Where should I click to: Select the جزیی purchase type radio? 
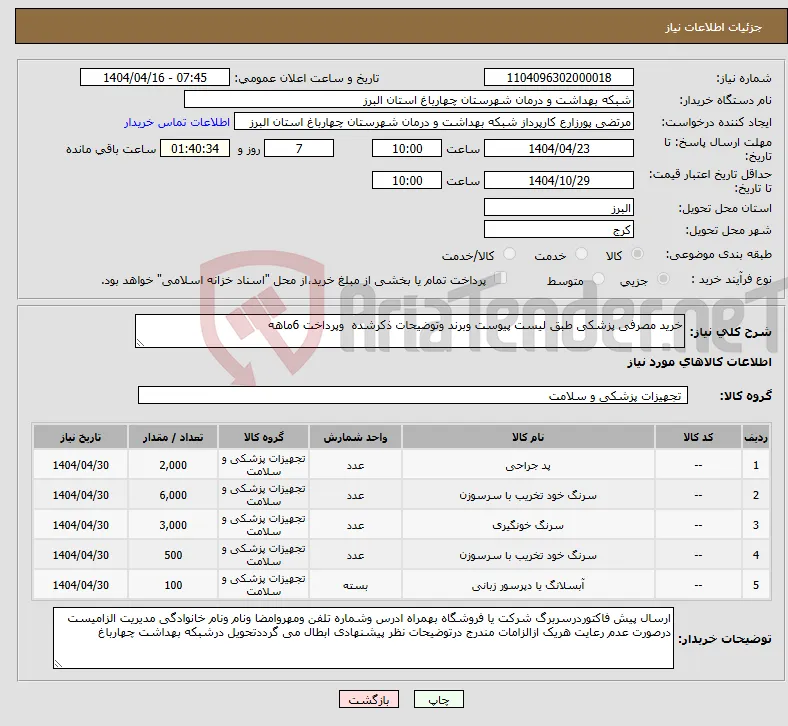tap(663, 278)
